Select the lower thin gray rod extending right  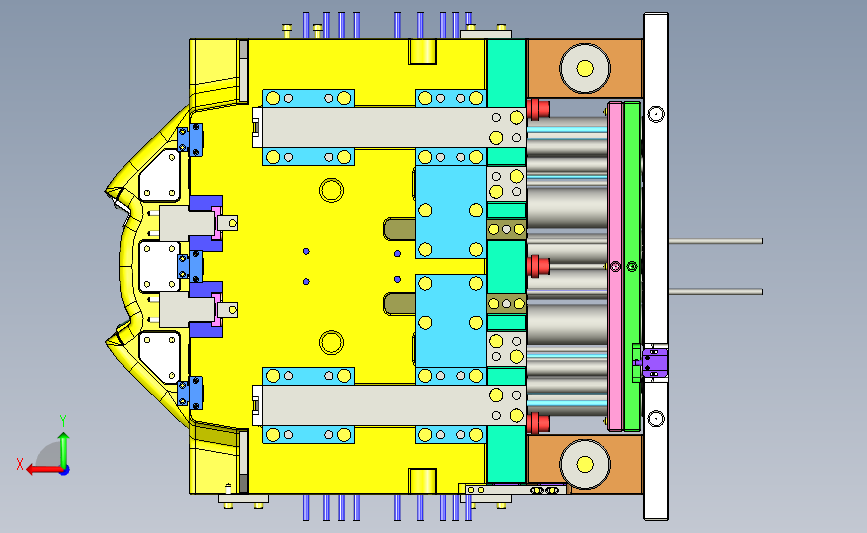point(715,291)
